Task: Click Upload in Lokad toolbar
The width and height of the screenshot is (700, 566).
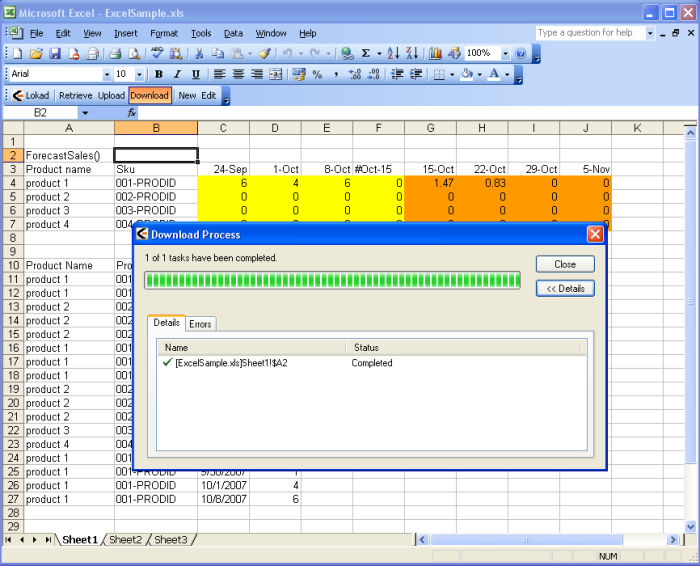Action: (x=111, y=96)
